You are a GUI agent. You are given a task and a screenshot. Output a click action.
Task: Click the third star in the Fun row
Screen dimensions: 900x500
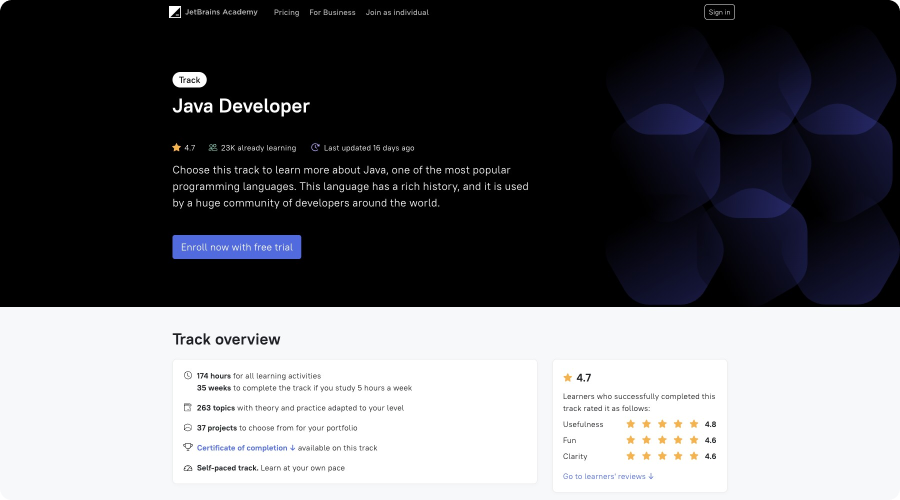click(x=662, y=440)
